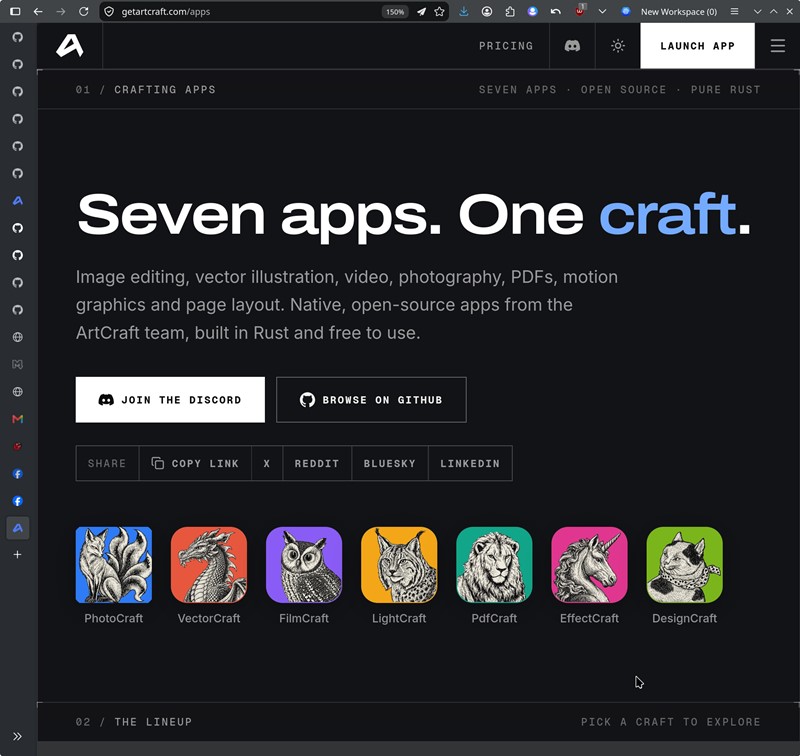Open the extensions puzzle-piece icon
This screenshot has width=800, height=756.
coord(510,11)
